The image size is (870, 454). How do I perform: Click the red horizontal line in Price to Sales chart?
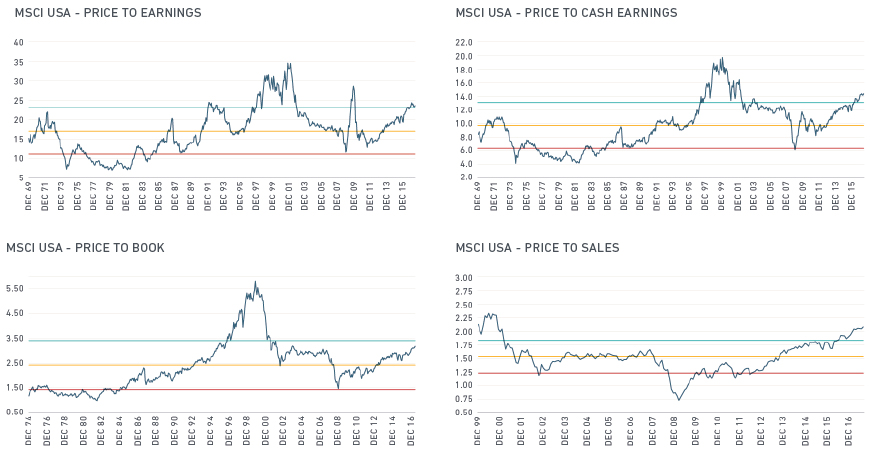[x=670, y=374]
